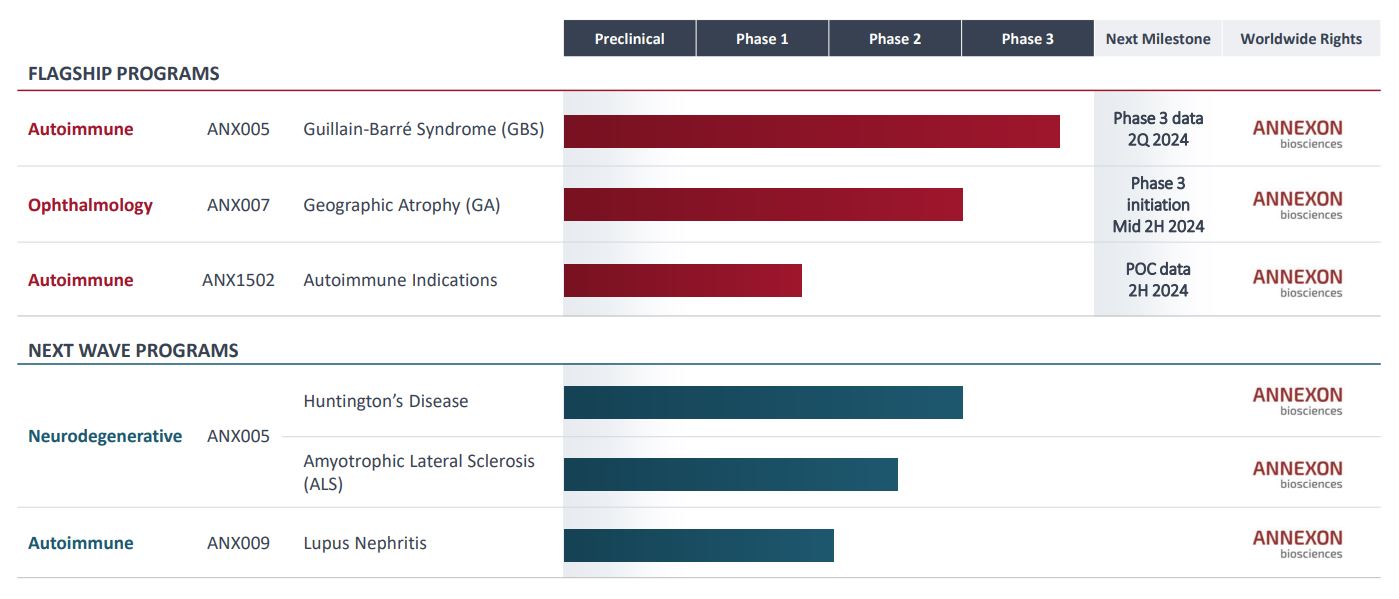Click the NEXT WAVE PROGRAMS section heading
Screen dimensions: 1399x599
[133, 350]
